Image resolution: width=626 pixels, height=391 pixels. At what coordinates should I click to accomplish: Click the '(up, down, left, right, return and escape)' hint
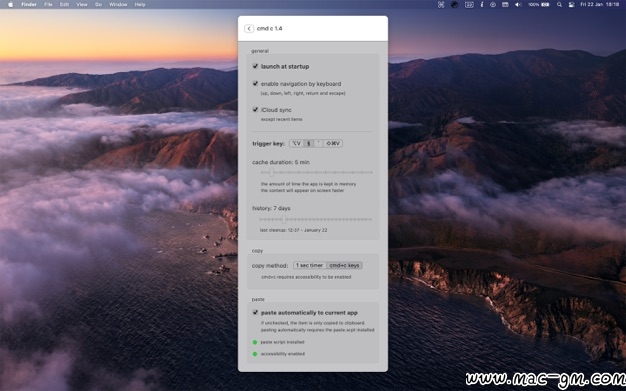[303, 93]
